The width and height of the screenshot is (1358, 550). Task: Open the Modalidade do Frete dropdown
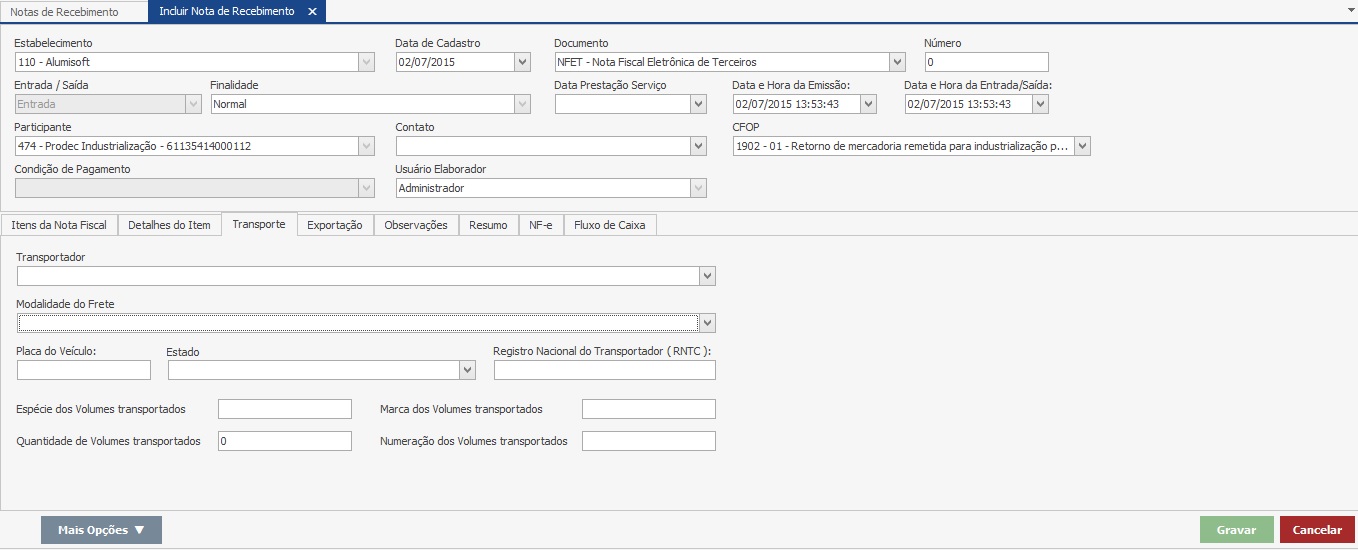tap(707, 322)
